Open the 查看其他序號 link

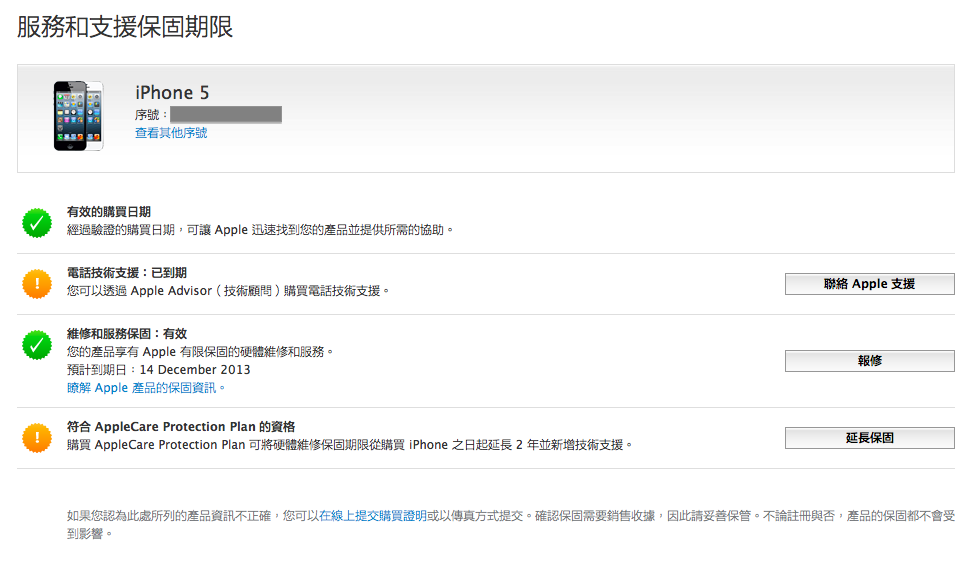pyautogui.click(x=171, y=133)
